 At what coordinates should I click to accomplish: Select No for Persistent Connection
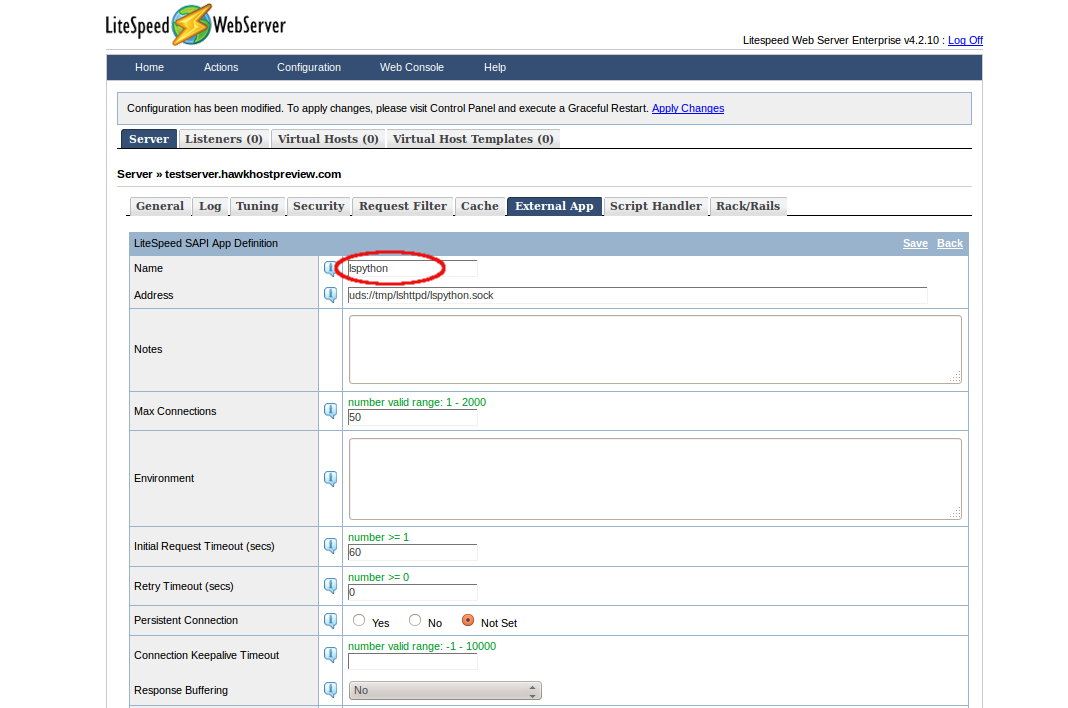coord(415,620)
